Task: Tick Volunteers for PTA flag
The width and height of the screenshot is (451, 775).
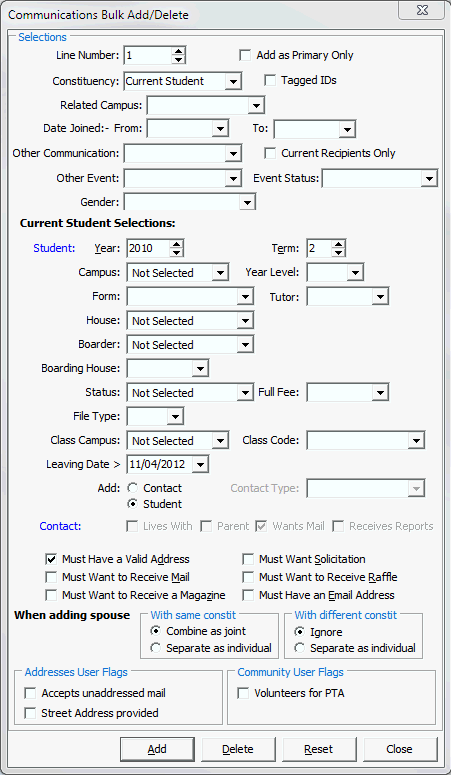Action: (243, 693)
